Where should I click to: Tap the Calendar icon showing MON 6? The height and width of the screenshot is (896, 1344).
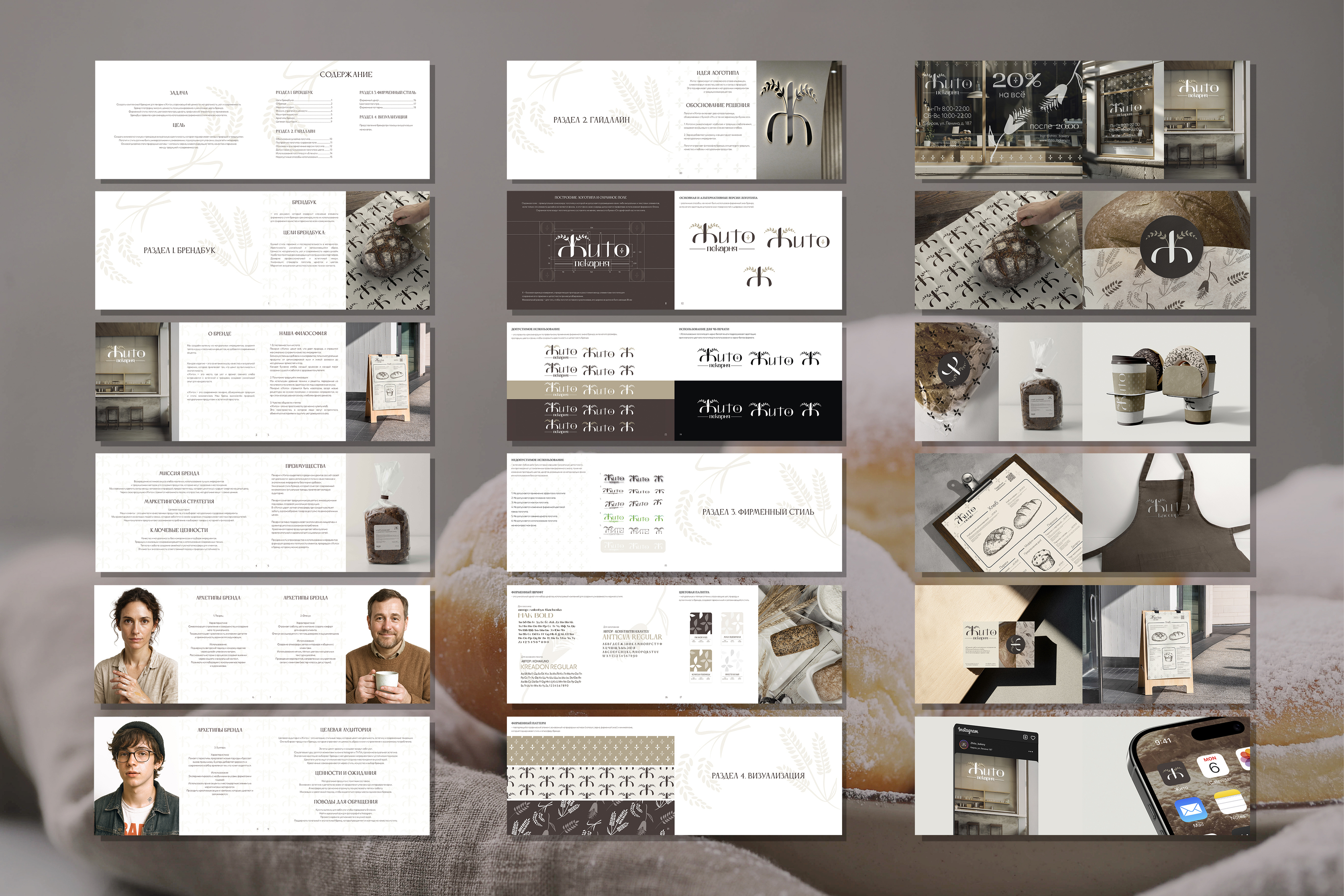tap(1214, 766)
